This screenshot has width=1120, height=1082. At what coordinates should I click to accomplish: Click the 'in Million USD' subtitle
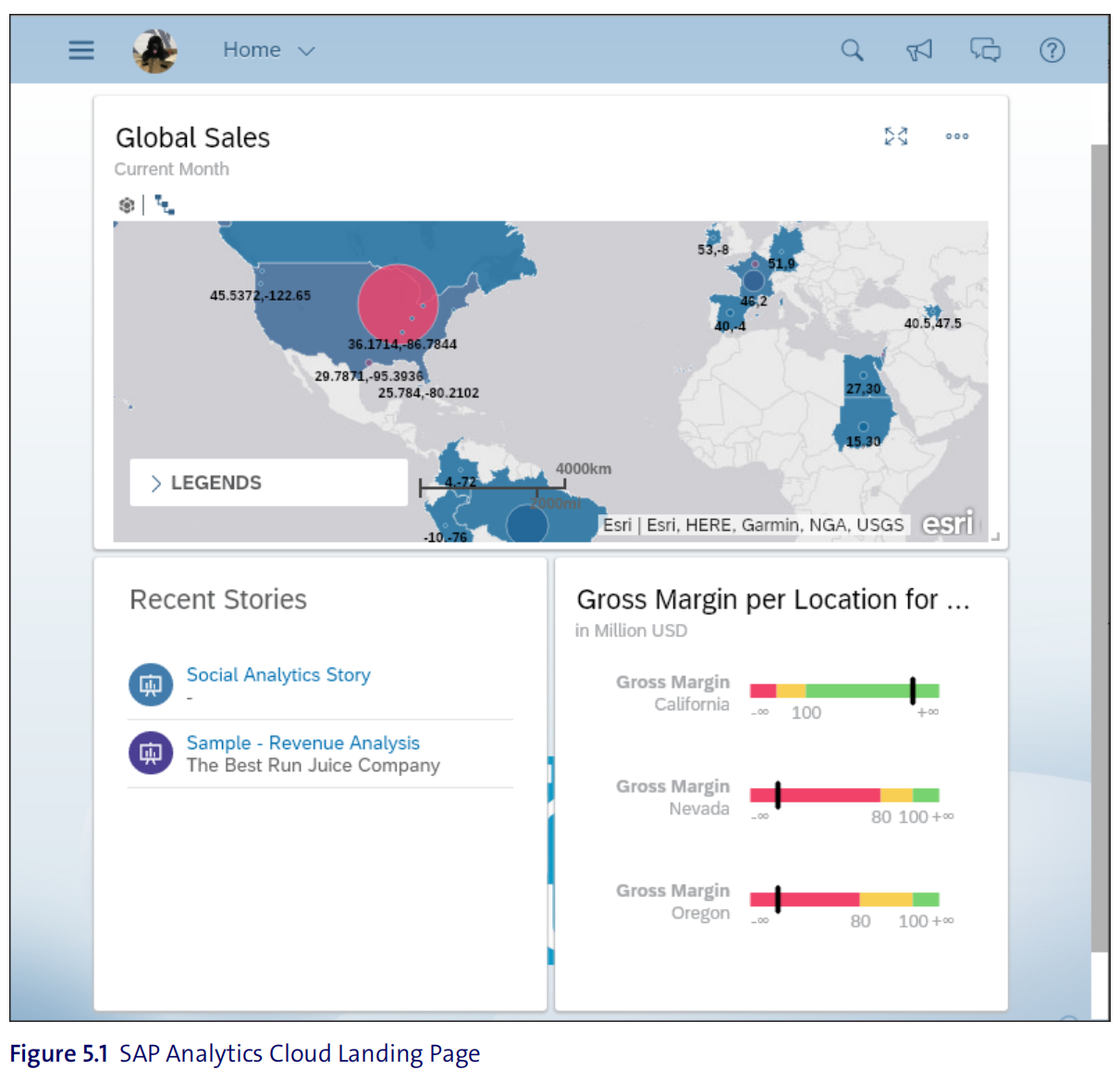(631, 631)
